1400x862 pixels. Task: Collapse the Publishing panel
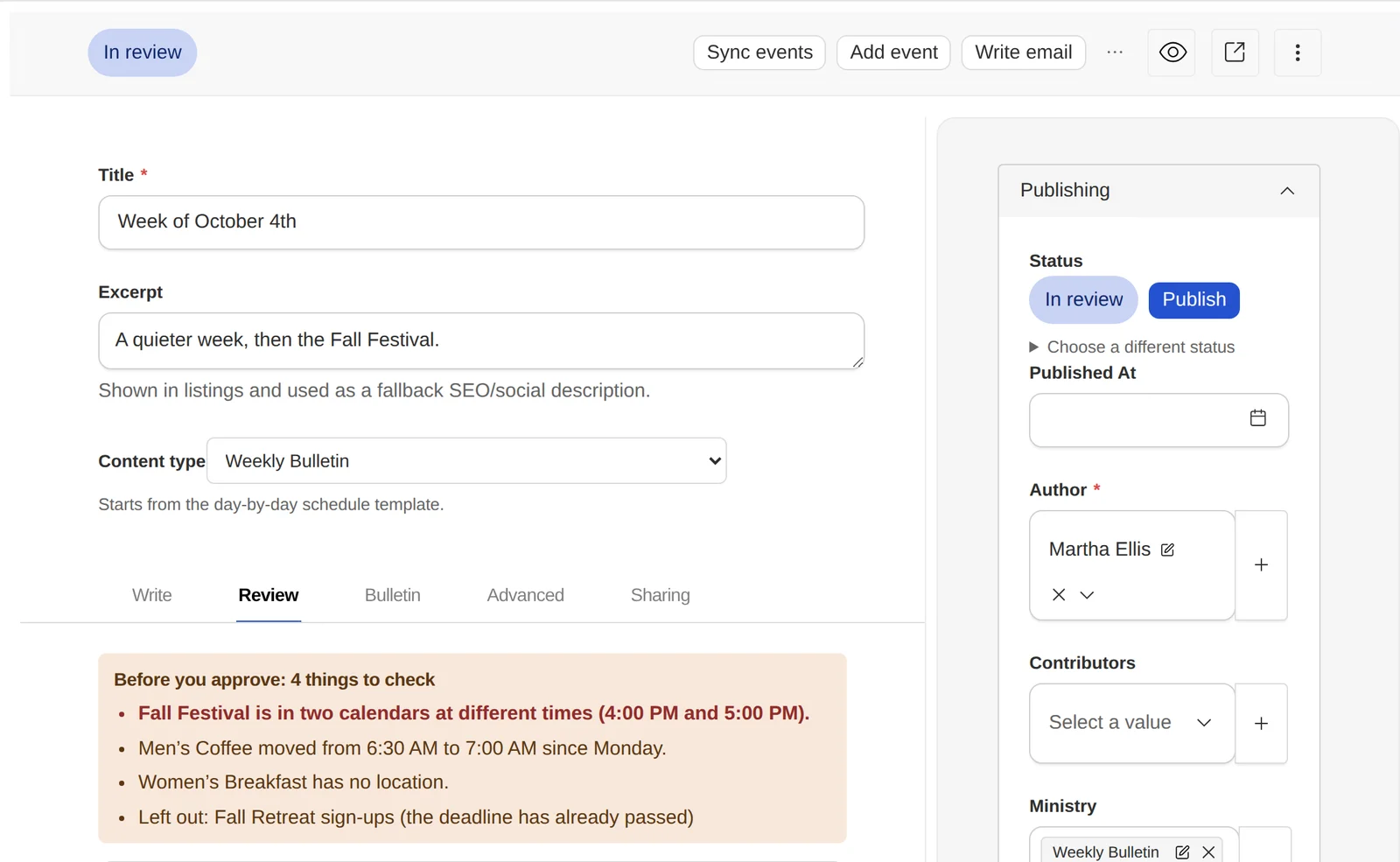click(x=1287, y=191)
